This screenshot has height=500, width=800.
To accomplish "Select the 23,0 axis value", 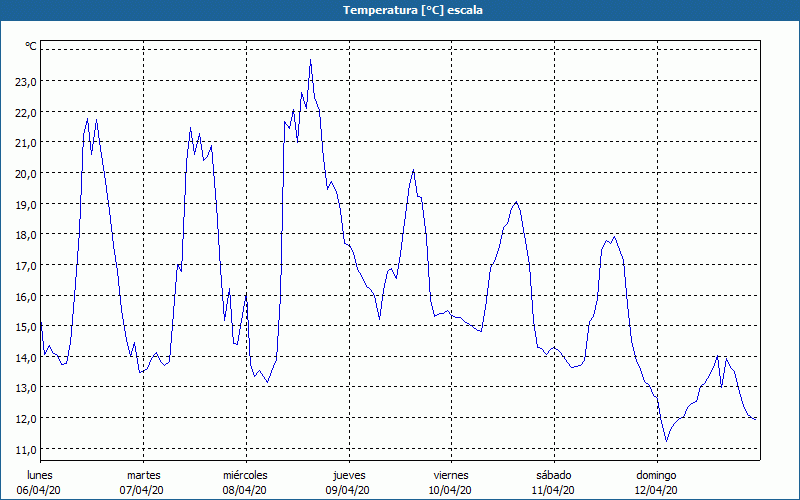I will tap(26, 82).
